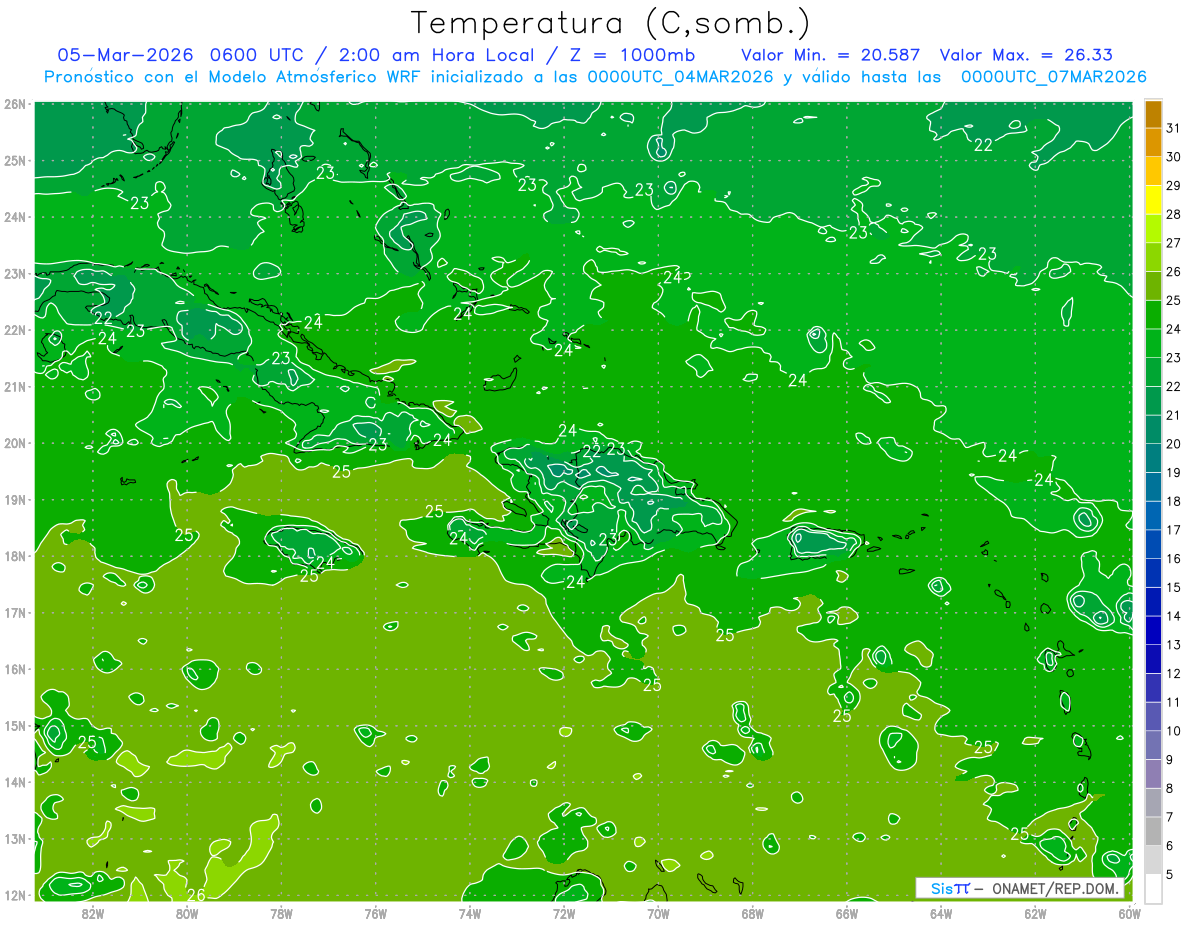
Task: Click the 70W longitude axis label
Action: (x=658, y=913)
